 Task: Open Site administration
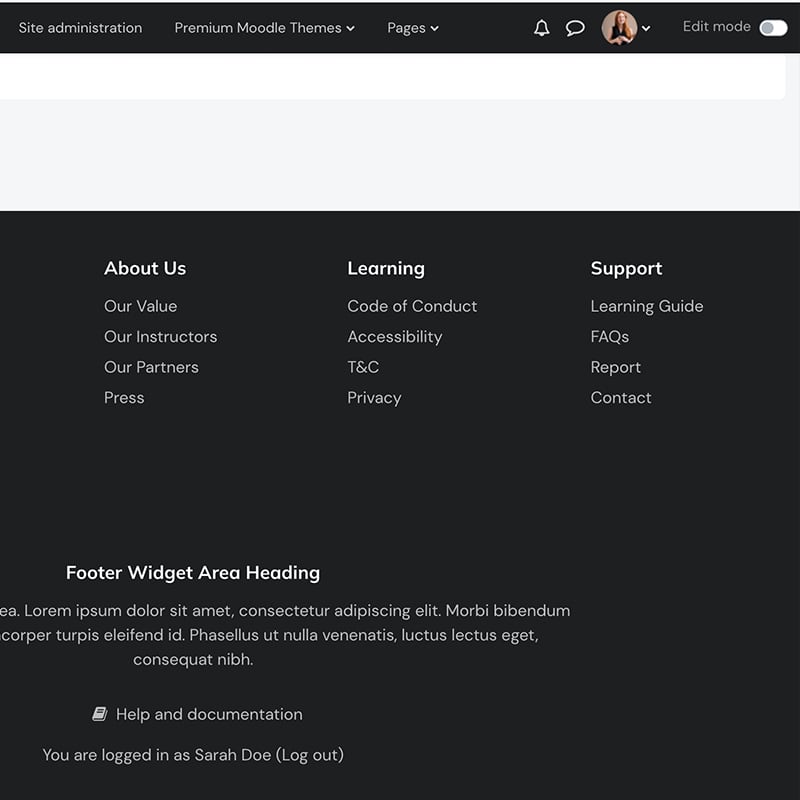click(x=80, y=28)
